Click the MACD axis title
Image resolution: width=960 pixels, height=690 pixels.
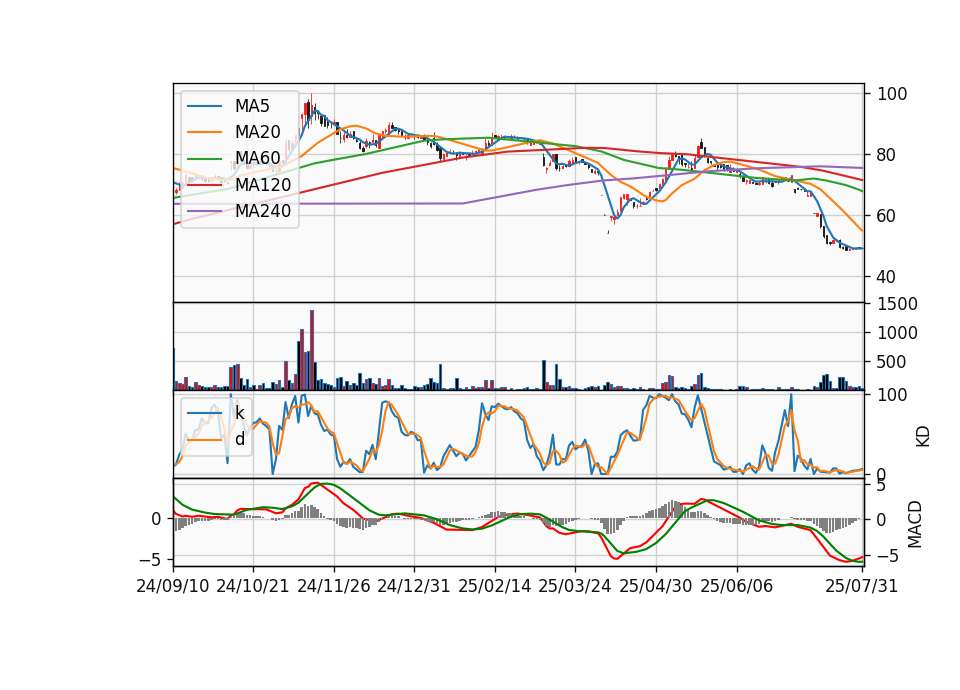(915, 524)
